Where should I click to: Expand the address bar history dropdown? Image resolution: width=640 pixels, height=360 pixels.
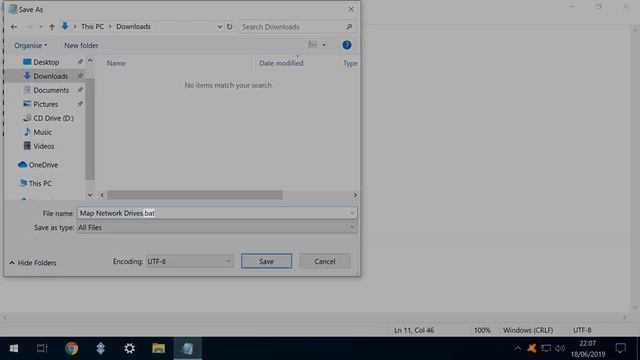(x=220, y=27)
